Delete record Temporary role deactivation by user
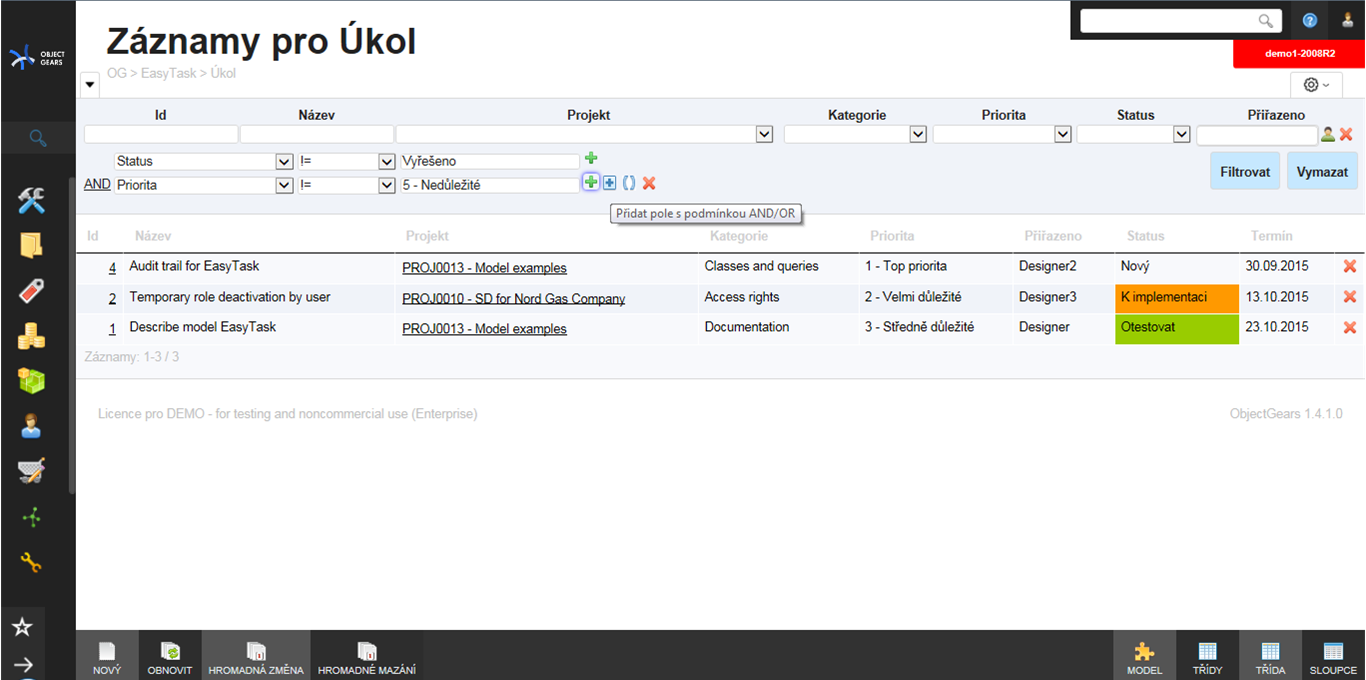This screenshot has height=680, width=1366. [1350, 297]
